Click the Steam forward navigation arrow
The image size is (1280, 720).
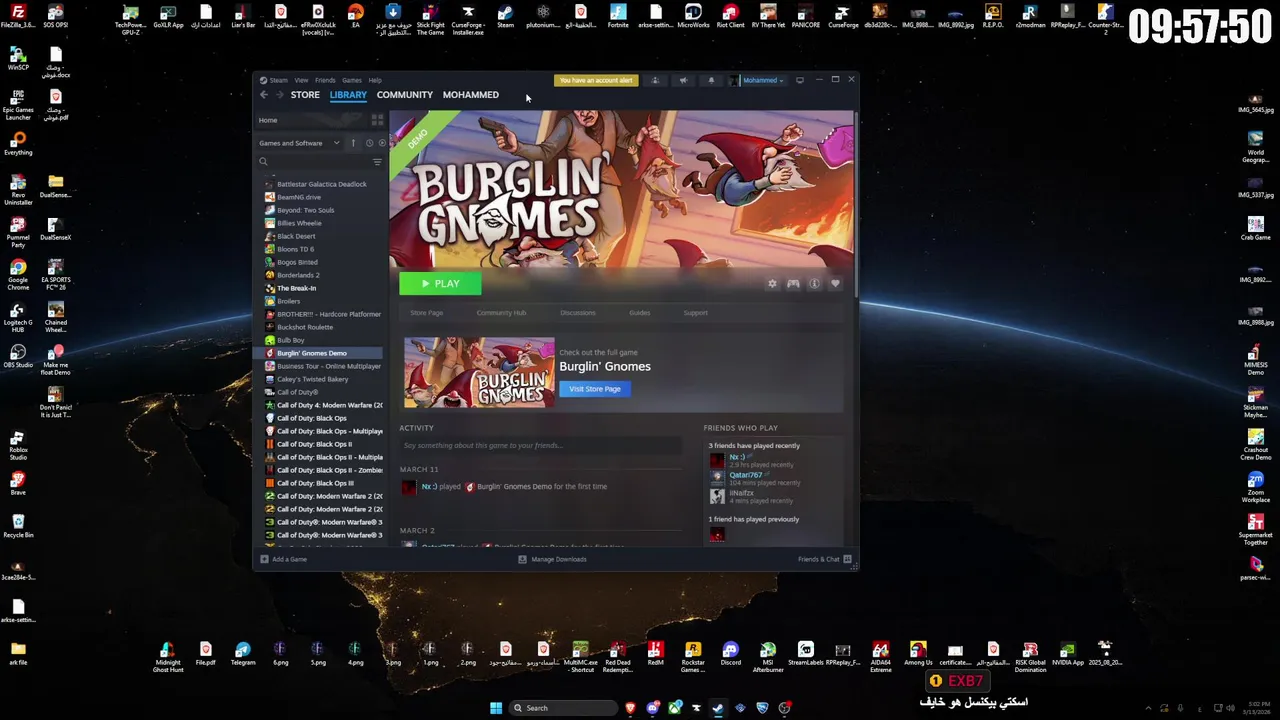click(x=278, y=95)
